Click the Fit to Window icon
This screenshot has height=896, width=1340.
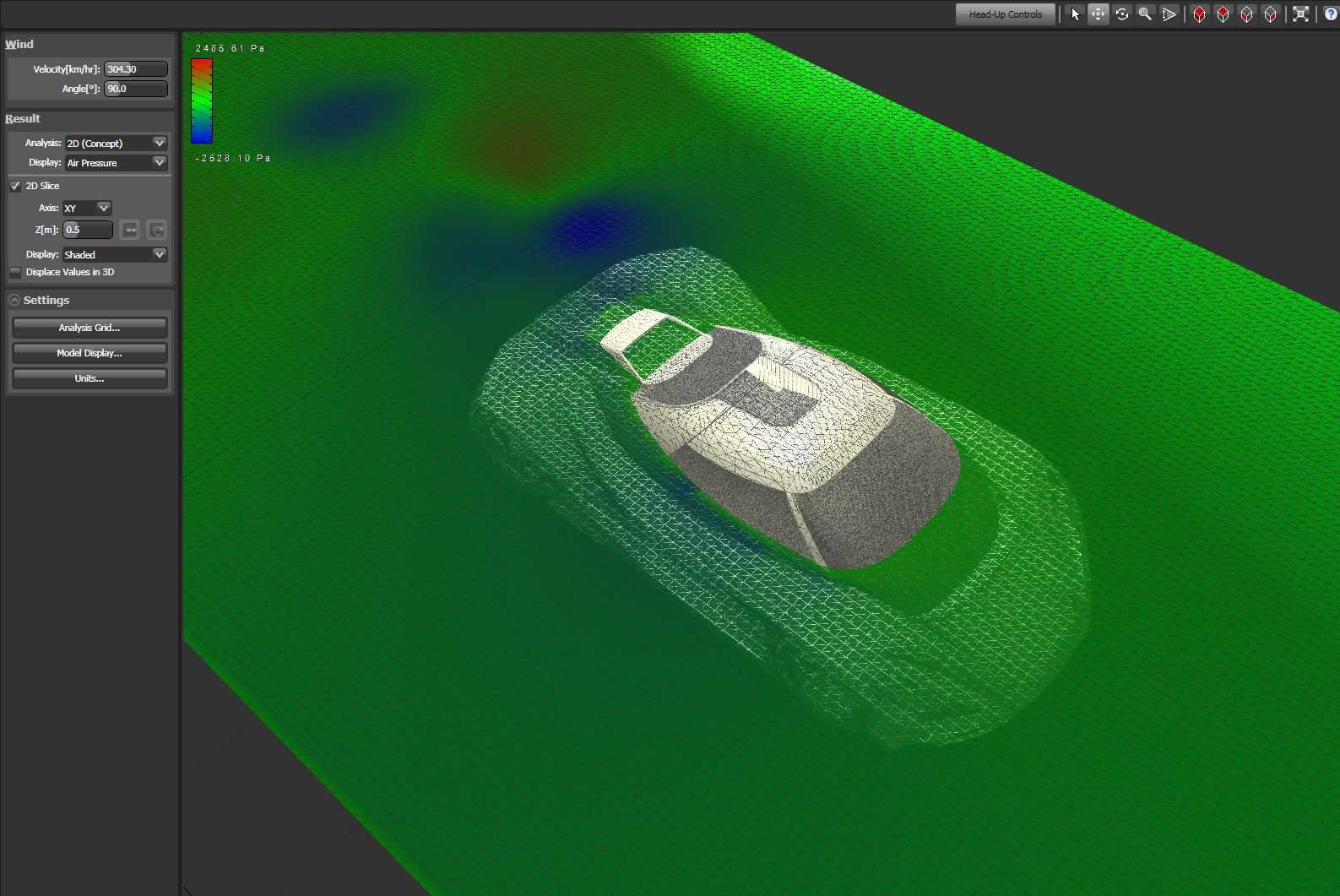tap(1300, 14)
